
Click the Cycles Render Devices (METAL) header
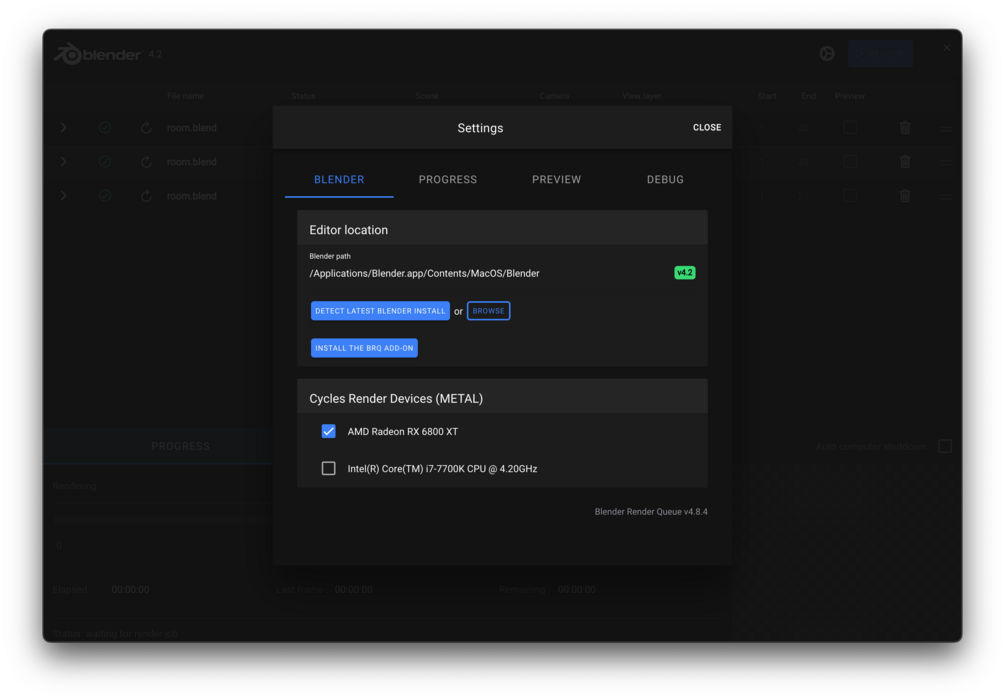(502, 398)
